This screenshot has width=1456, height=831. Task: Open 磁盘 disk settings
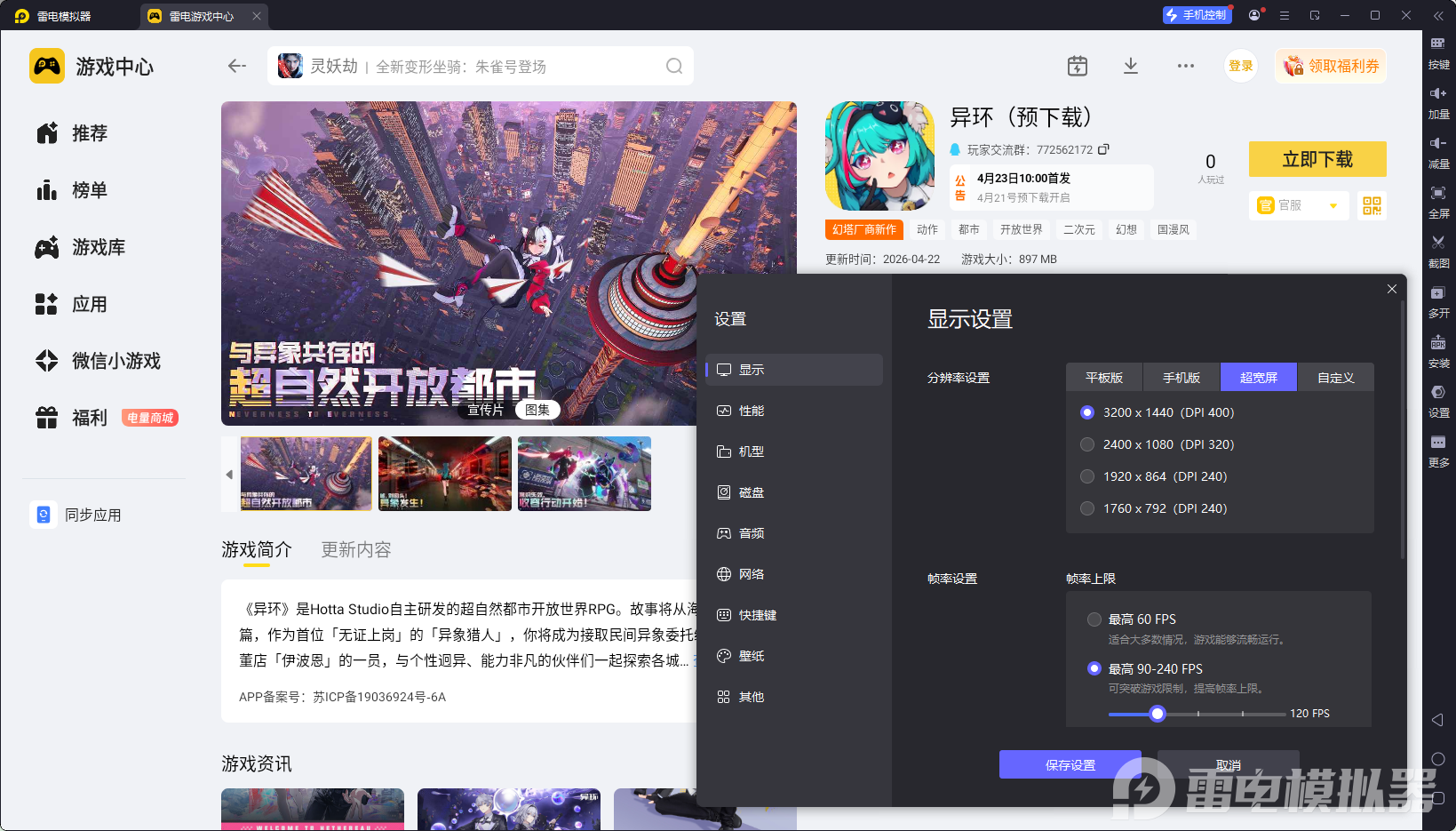point(794,492)
